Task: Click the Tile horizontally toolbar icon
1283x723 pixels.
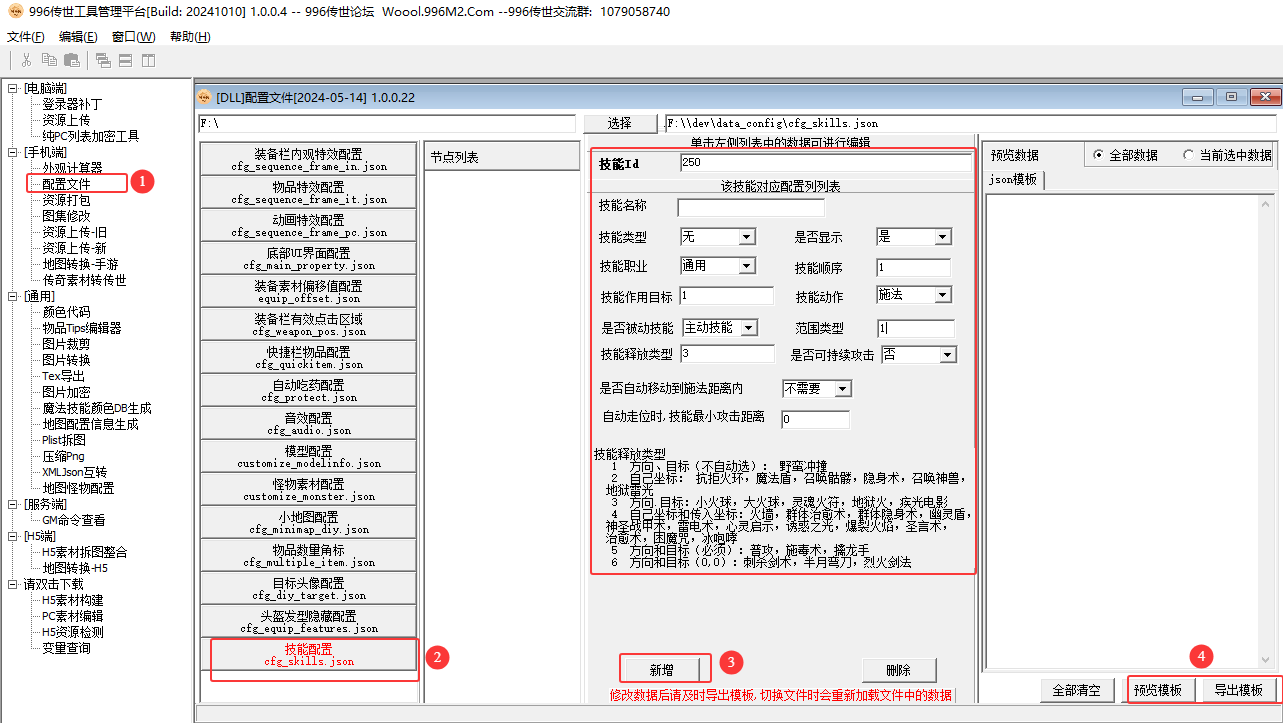Action: pos(126,60)
